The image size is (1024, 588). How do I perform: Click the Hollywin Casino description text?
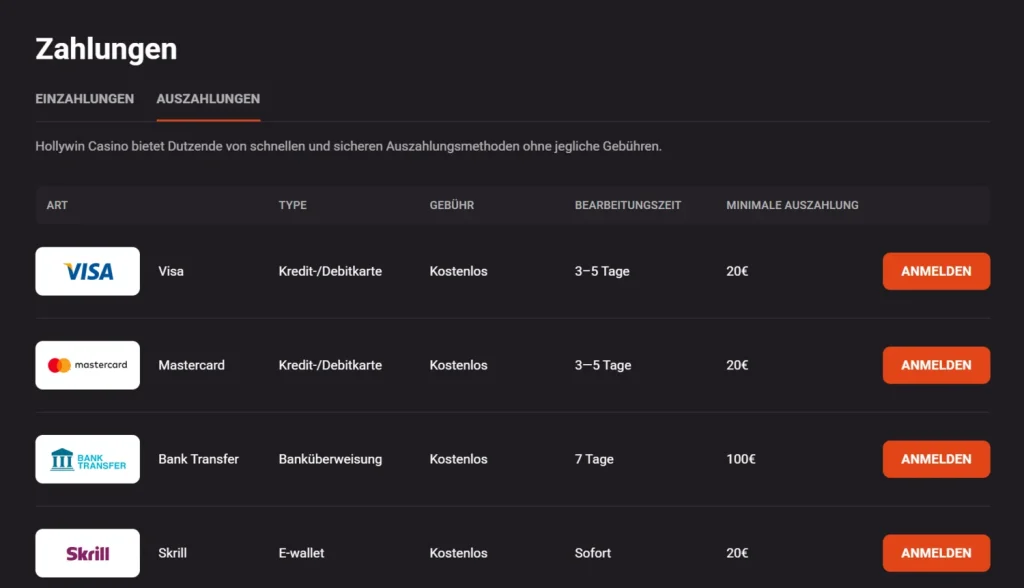(x=348, y=146)
